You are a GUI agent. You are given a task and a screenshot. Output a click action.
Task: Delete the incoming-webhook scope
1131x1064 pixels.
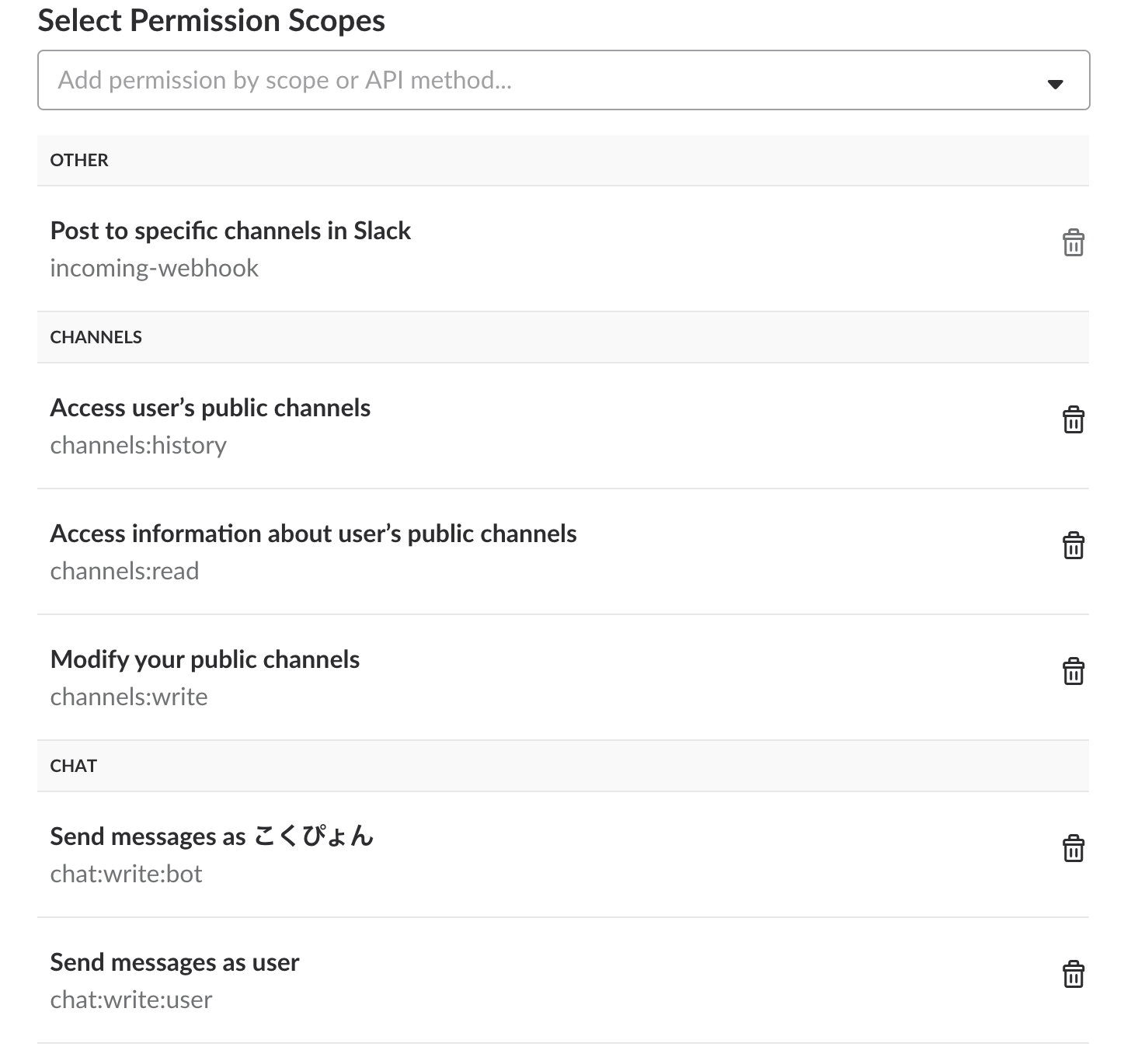(1073, 243)
